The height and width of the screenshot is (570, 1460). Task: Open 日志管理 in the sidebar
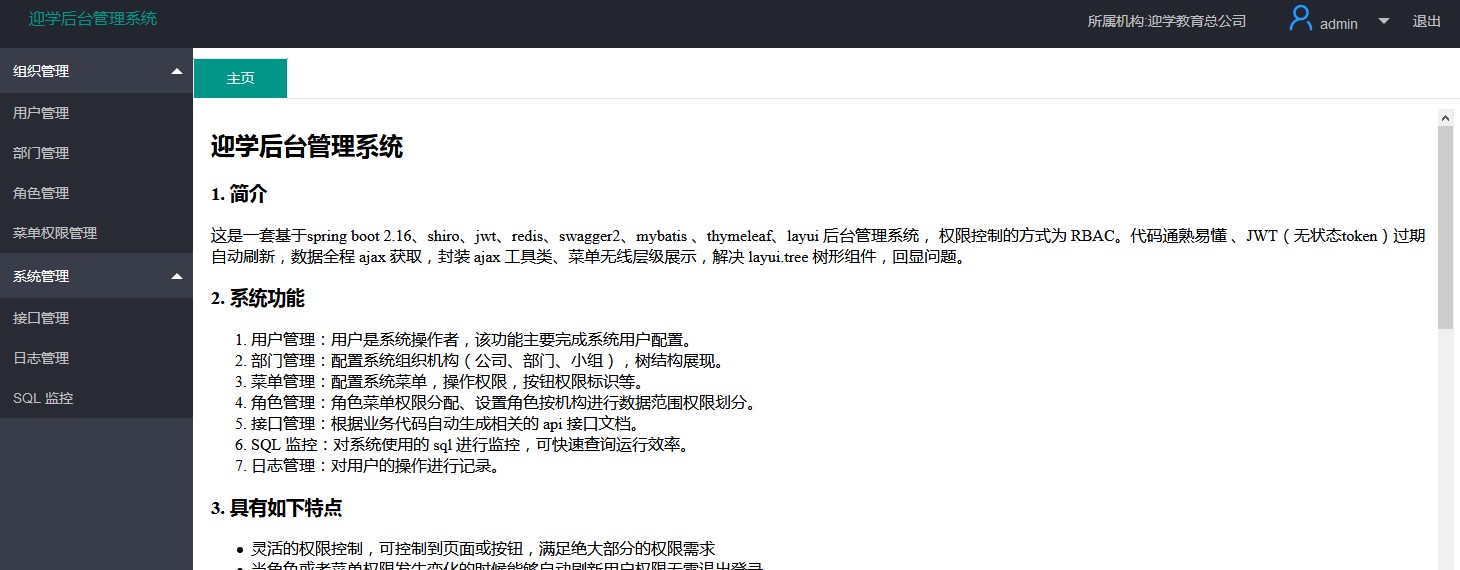tap(96, 358)
